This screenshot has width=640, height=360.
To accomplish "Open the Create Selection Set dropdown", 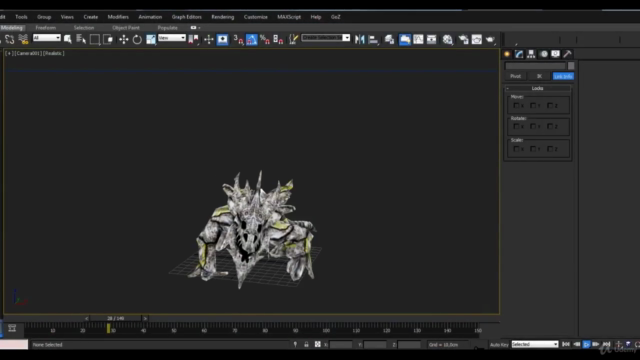I will tap(326, 38).
